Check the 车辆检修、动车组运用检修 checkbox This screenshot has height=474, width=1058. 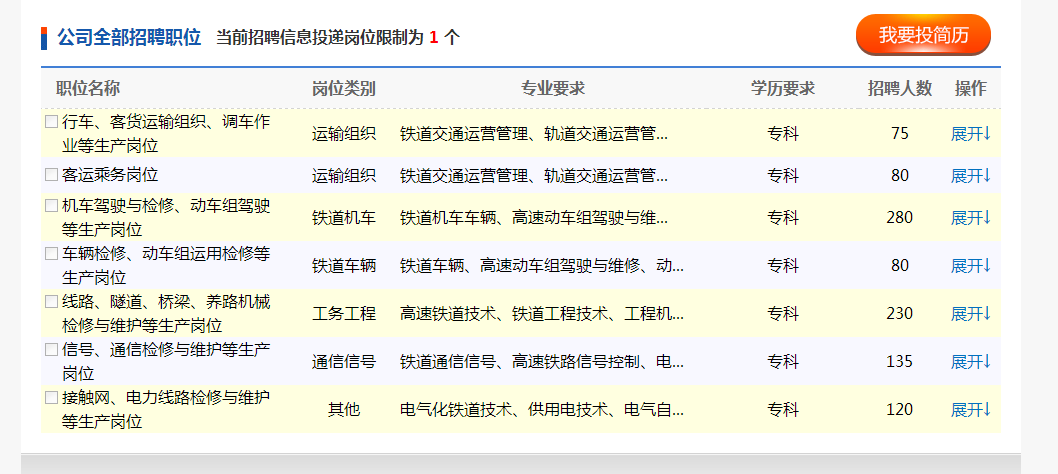(x=51, y=254)
